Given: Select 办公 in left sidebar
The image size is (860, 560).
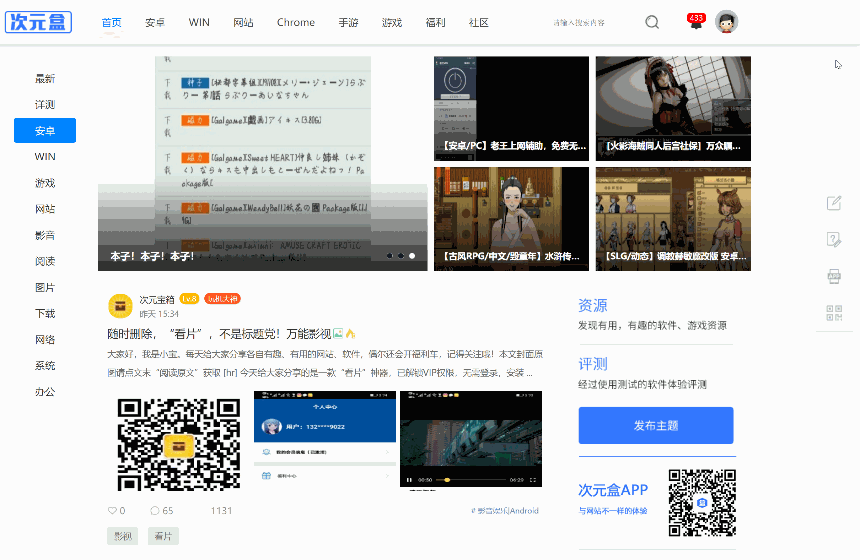Looking at the screenshot, I should [45, 392].
